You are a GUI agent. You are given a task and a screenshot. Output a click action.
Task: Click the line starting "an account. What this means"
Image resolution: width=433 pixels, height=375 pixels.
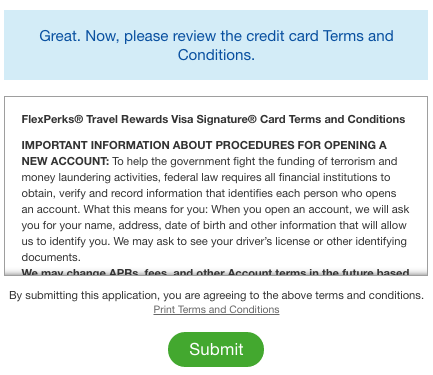pos(215,209)
